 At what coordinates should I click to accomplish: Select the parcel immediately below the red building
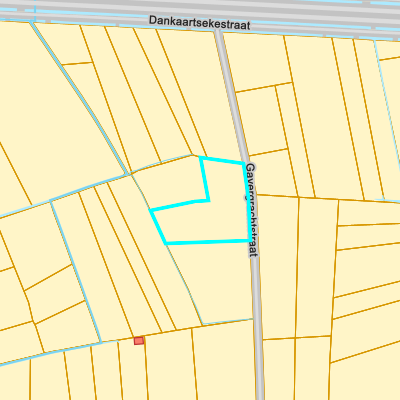(x=132, y=370)
